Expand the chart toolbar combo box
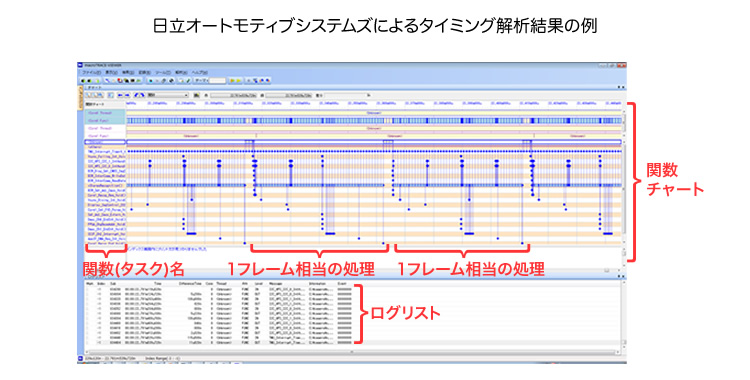 tap(168, 95)
